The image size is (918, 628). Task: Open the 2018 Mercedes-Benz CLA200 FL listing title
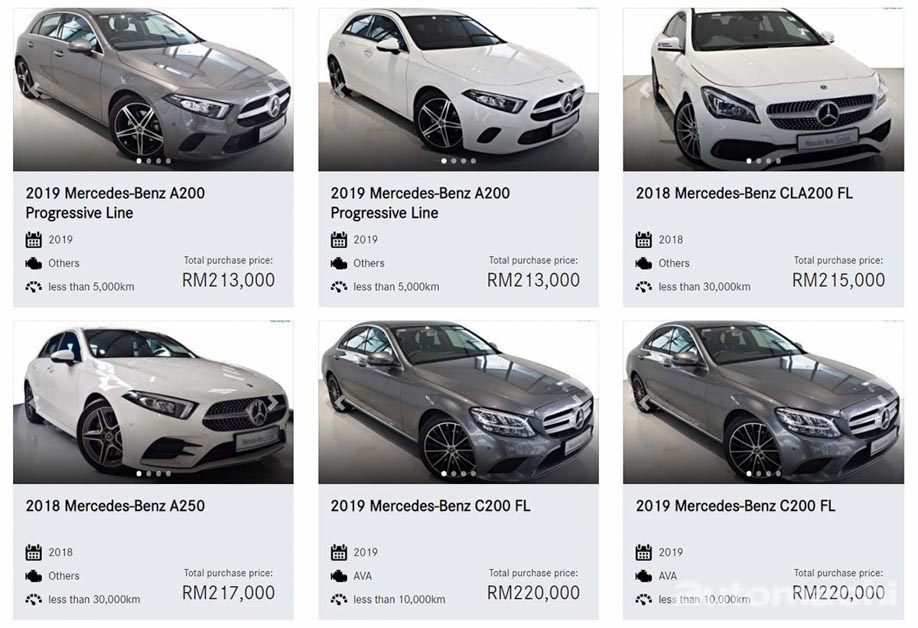pyautogui.click(x=744, y=193)
